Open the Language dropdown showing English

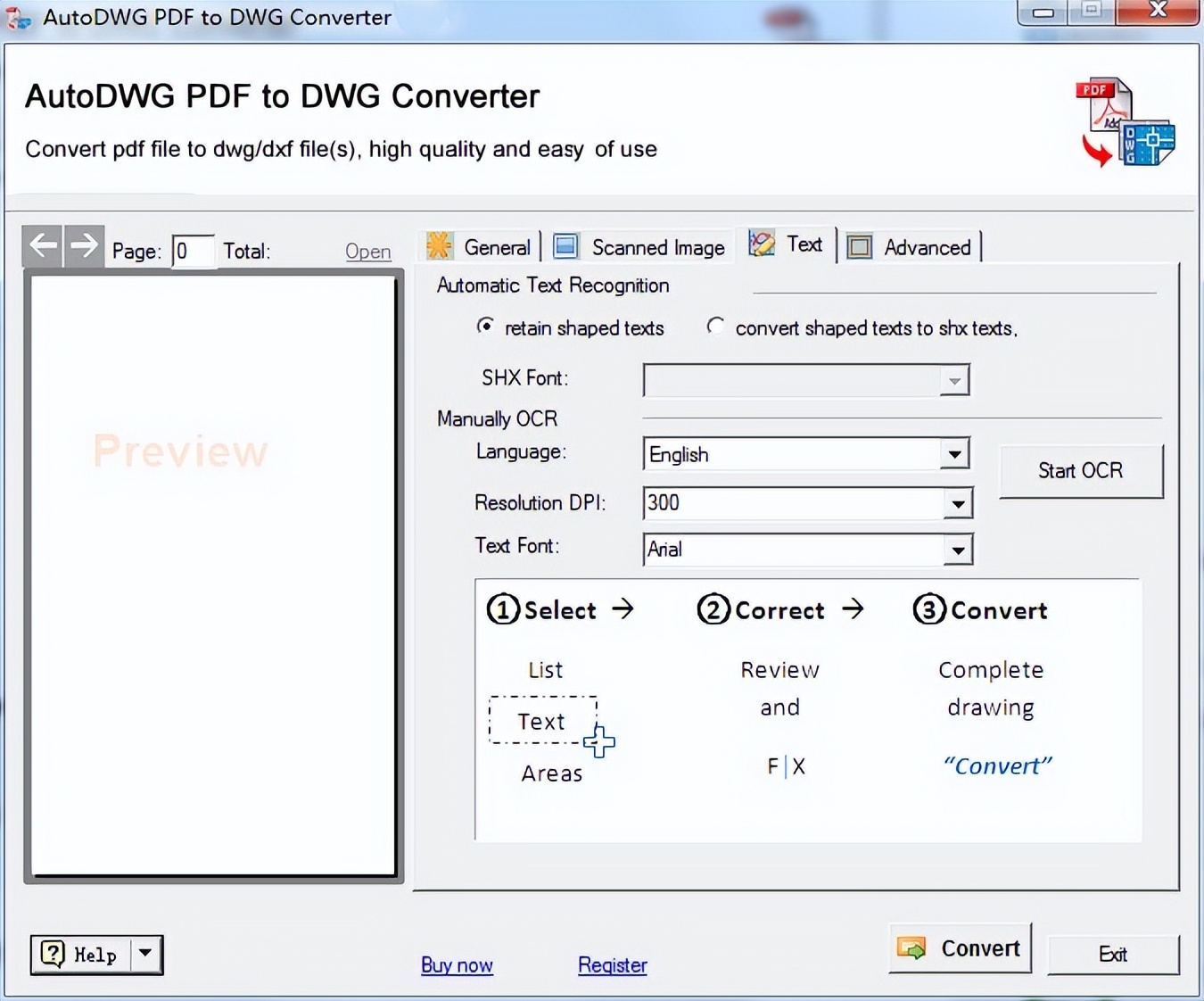coord(955,454)
